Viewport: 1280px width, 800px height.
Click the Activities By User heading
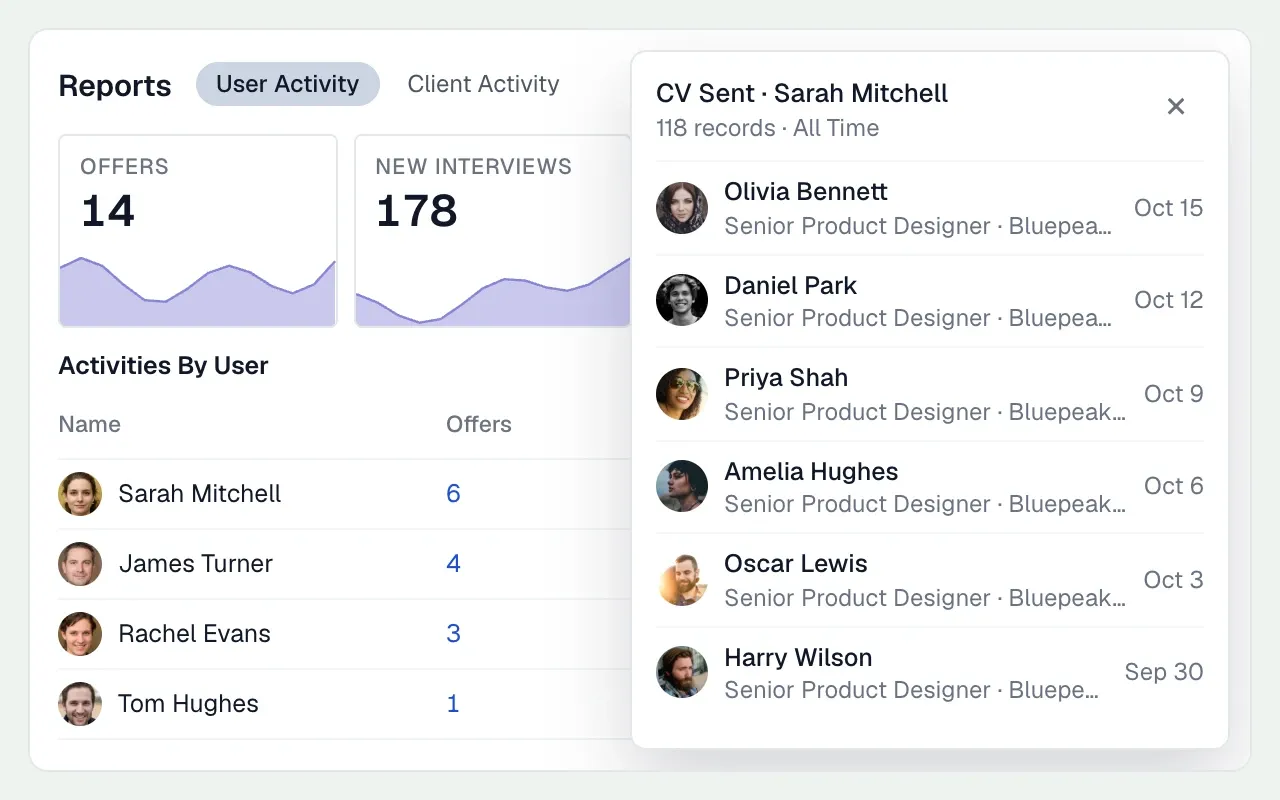(x=163, y=365)
